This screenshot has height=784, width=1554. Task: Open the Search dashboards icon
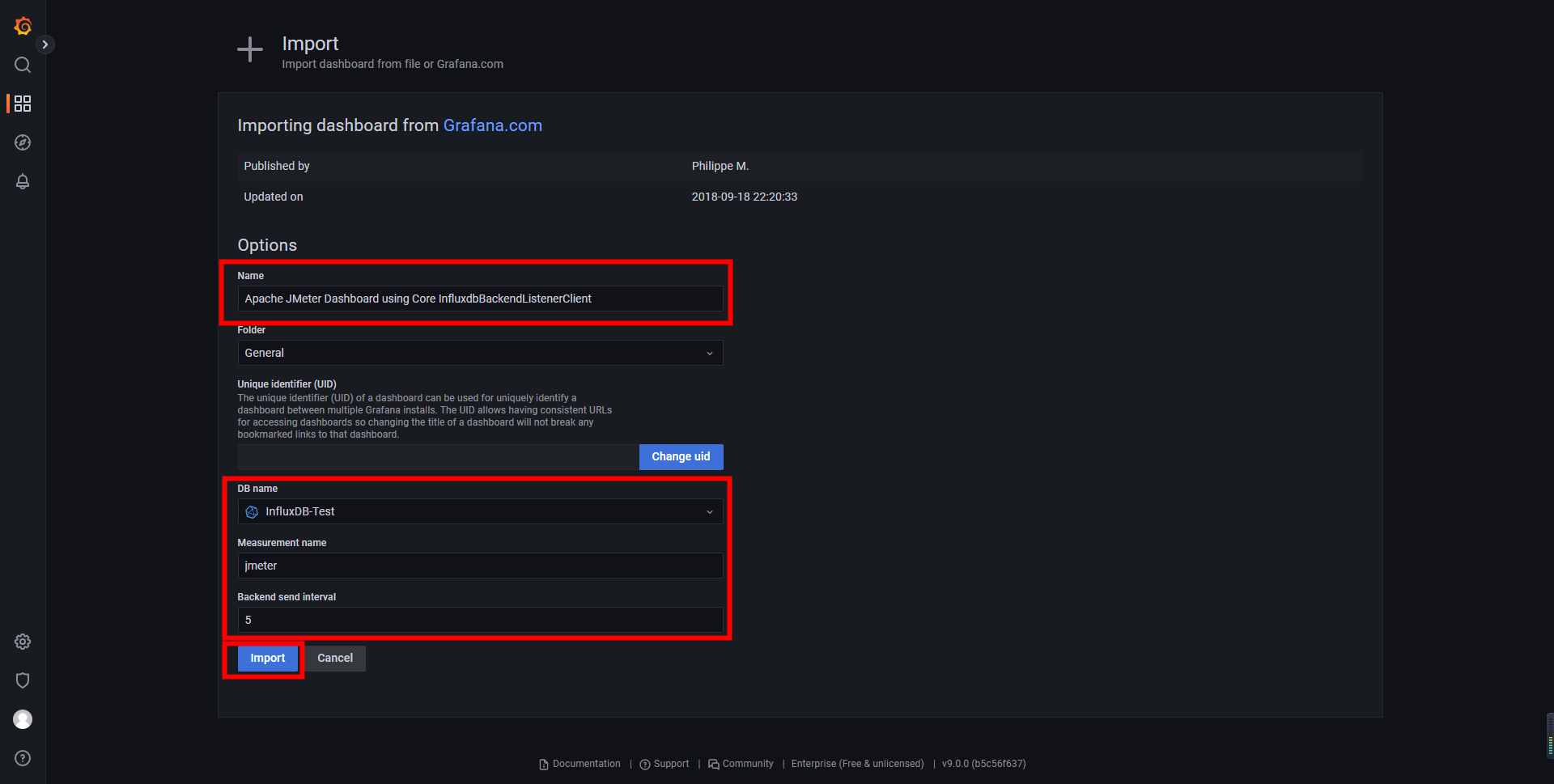click(x=23, y=65)
